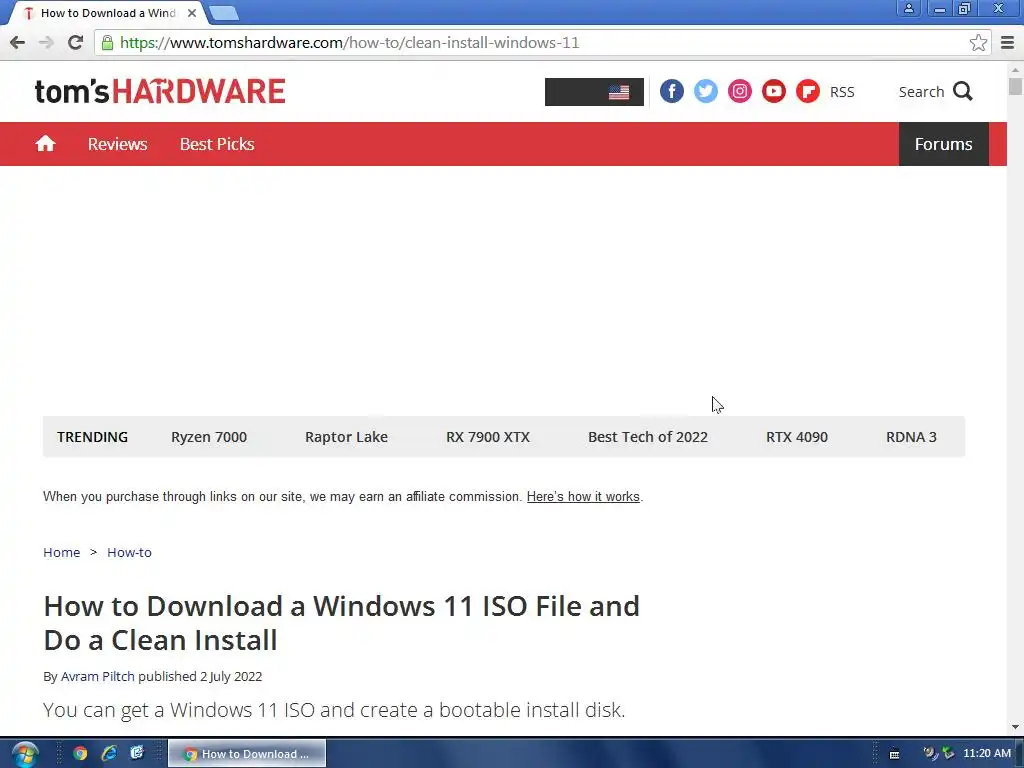Open the keyboard tray icon
Image resolution: width=1024 pixels, height=768 pixels.
click(x=894, y=754)
